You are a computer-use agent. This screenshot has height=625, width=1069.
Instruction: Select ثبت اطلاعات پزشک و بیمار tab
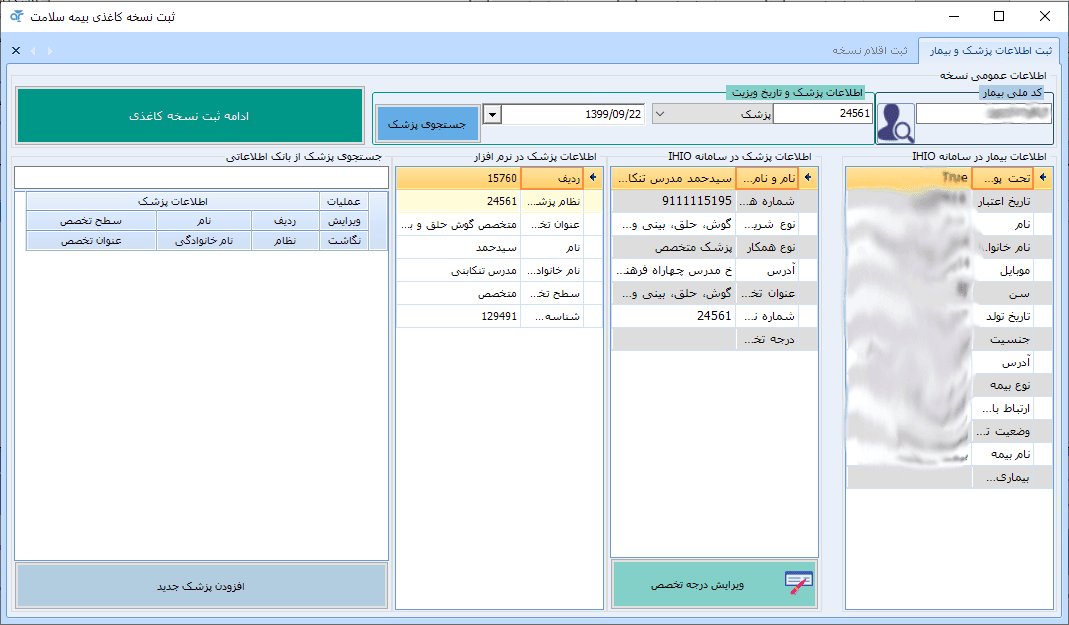coord(990,51)
